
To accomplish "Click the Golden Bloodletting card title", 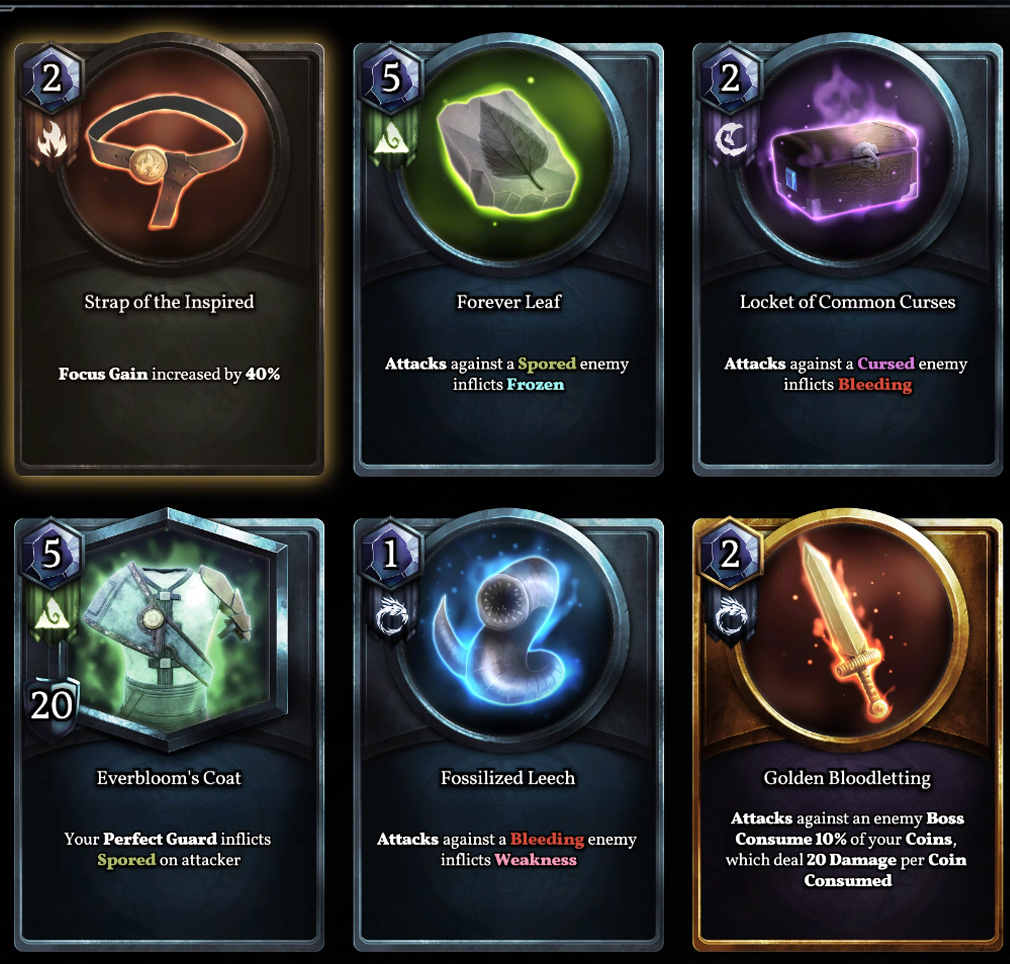I will point(847,778).
